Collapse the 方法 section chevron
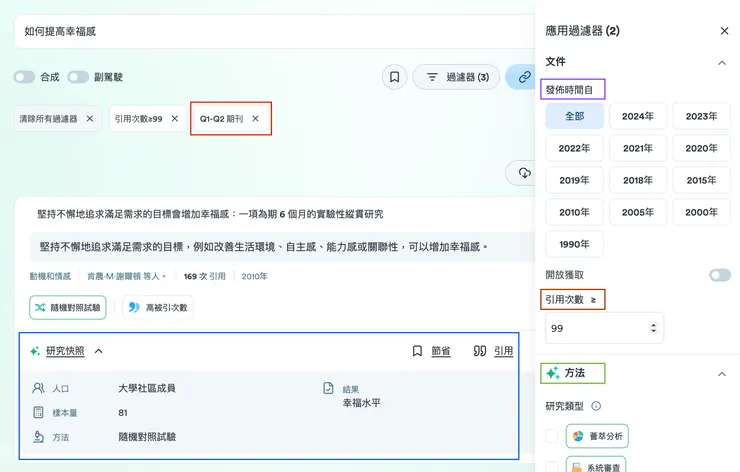The width and height of the screenshot is (740, 472). [722, 374]
